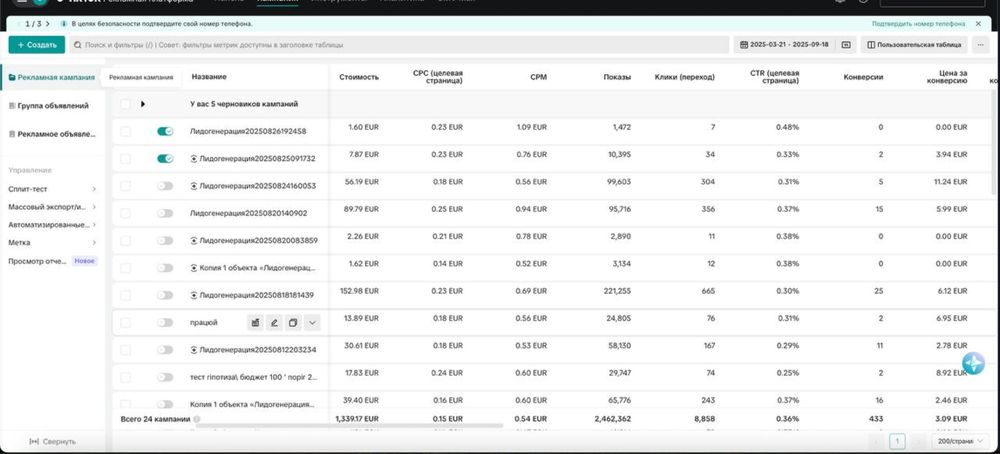The image size is (1000, 454).
Task: Open Пользовательская таблица button
Action: (914, 45)
